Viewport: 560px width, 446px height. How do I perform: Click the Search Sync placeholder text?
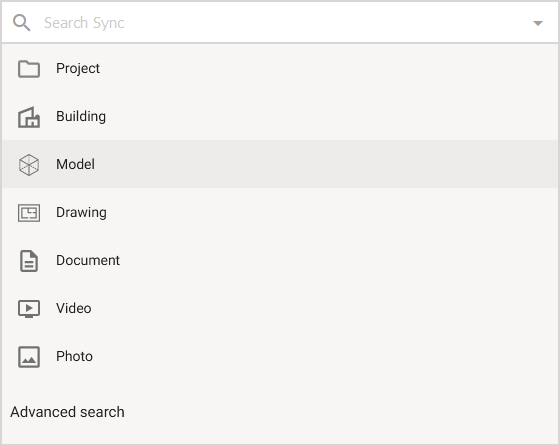point(84,23)
